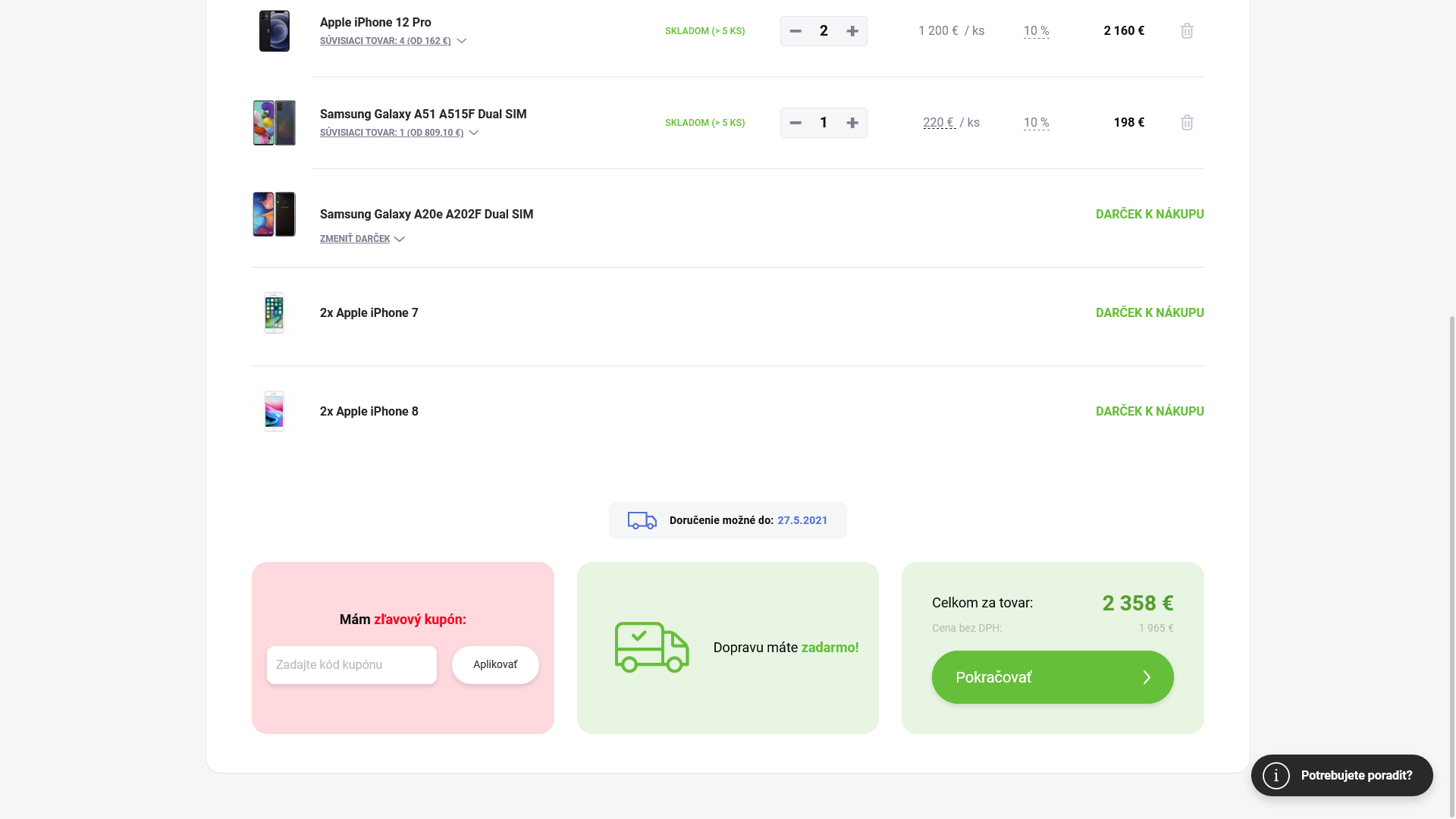Open Samsung Galaxy A20e gift thumbnail
This screenshot has height=819, width=1456.
(274, 214)
